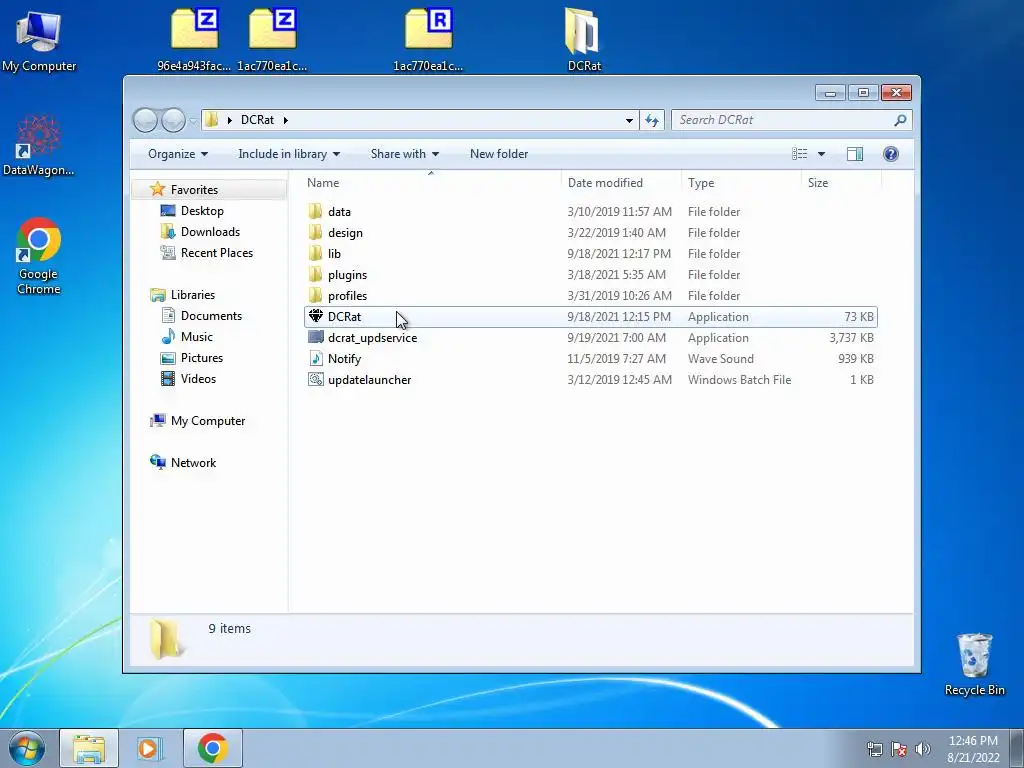Click the taskbar clock
Viewport: 1024px width, 768px height.
(973, 749)
